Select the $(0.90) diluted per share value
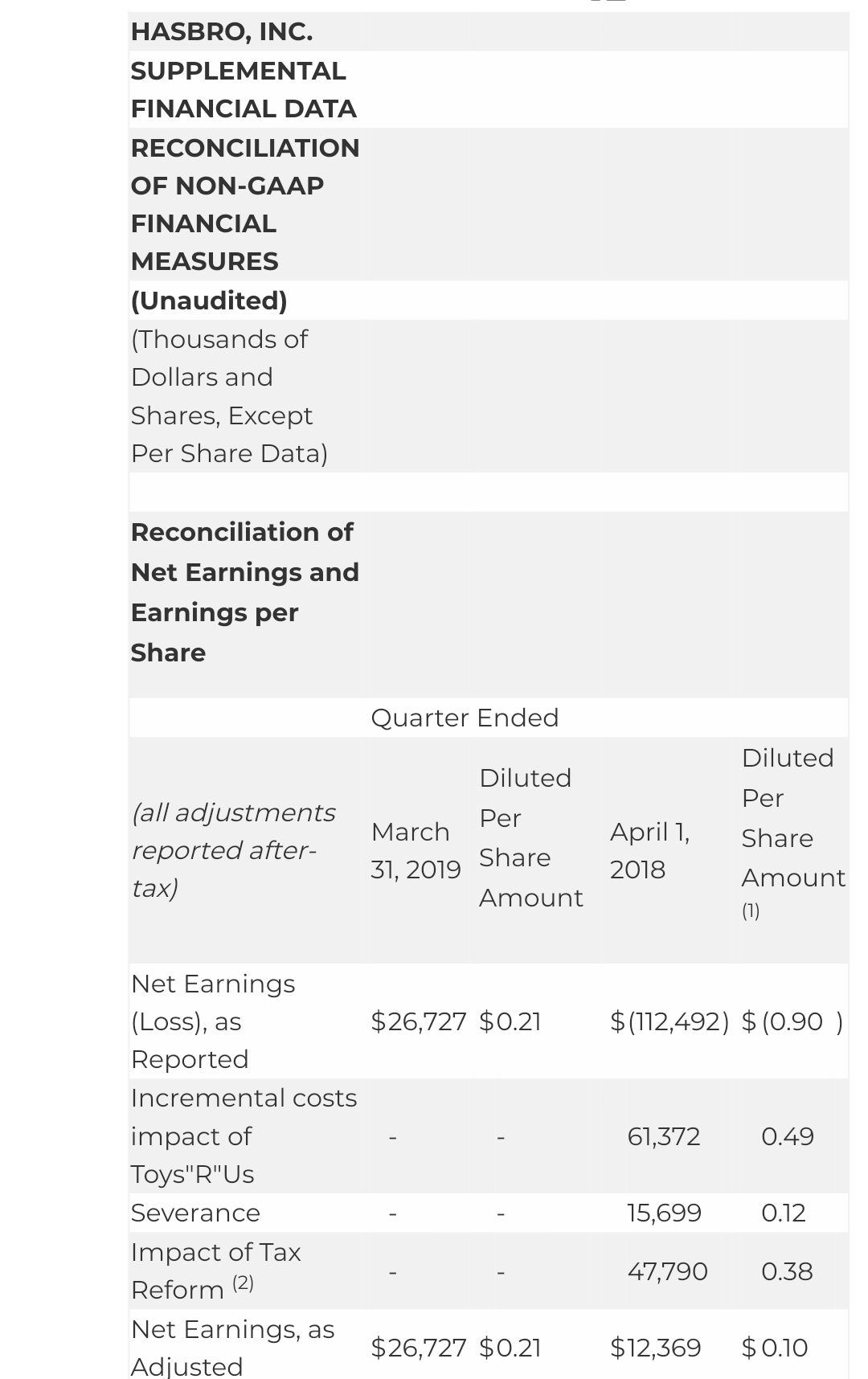 (x=792, y=1021)
